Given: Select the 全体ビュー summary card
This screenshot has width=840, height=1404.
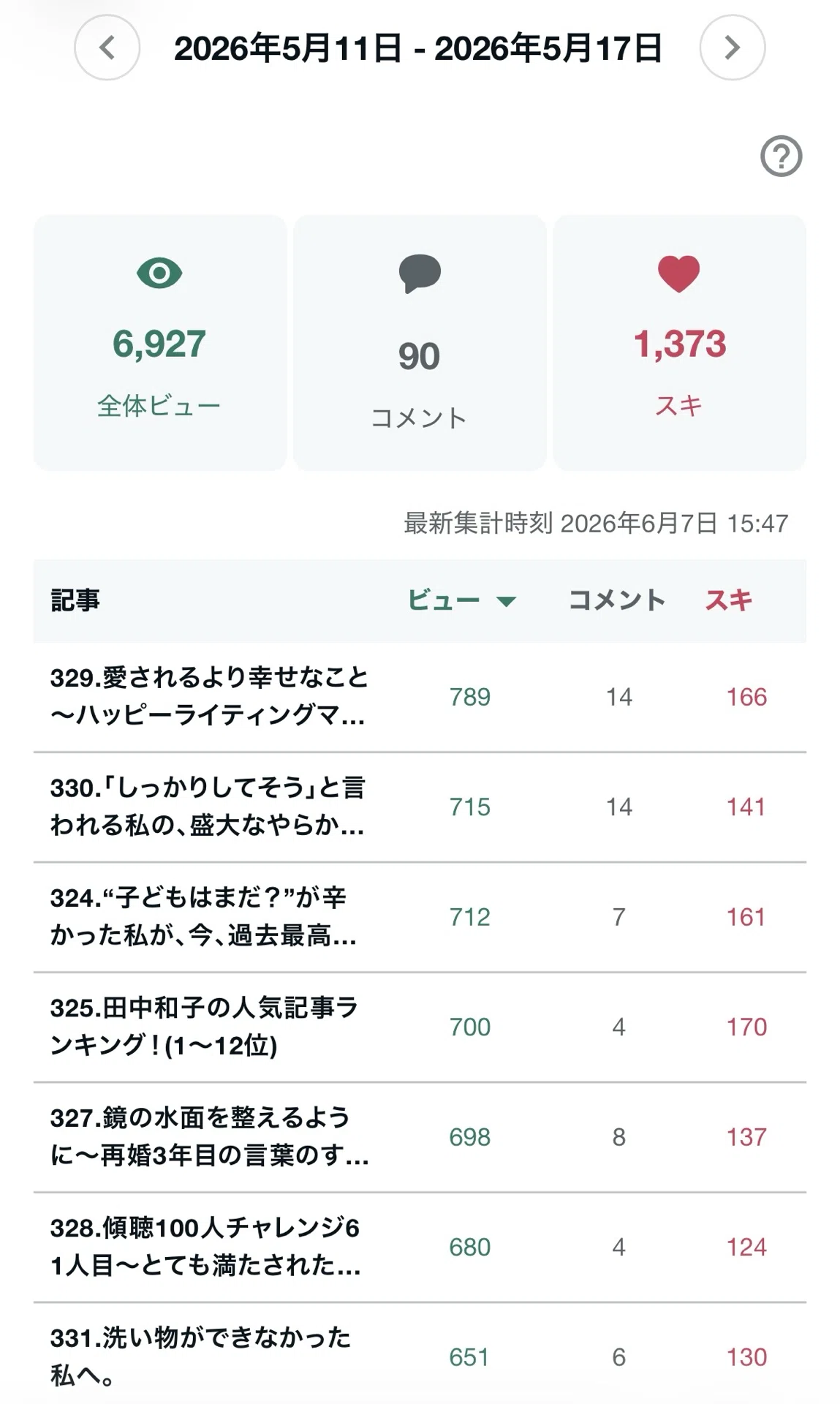Looking at the screenshot, I should coord(159,342).
